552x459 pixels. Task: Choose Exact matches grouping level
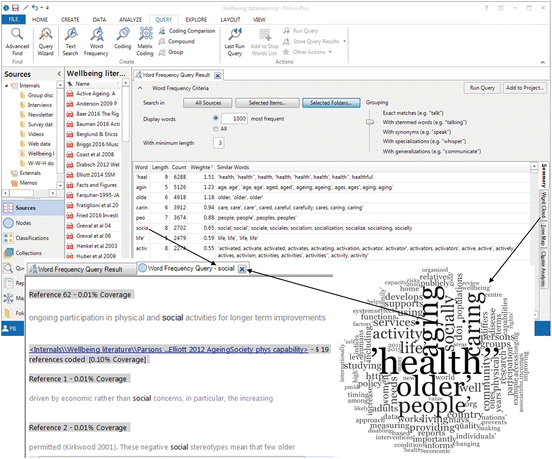pos(413,113)
